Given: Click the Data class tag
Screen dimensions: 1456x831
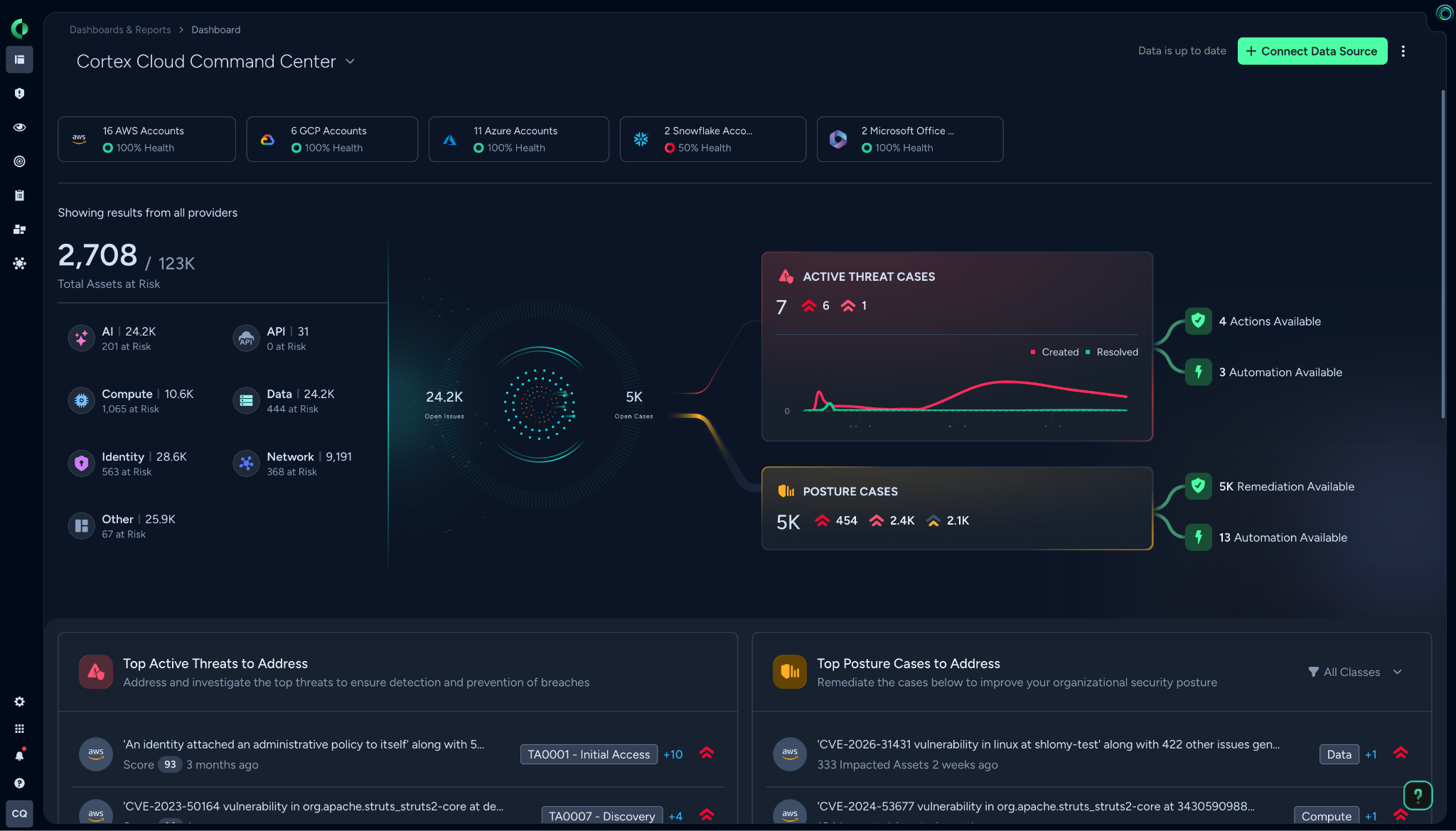Looking at the screenshot, I should pos(1339,754).
